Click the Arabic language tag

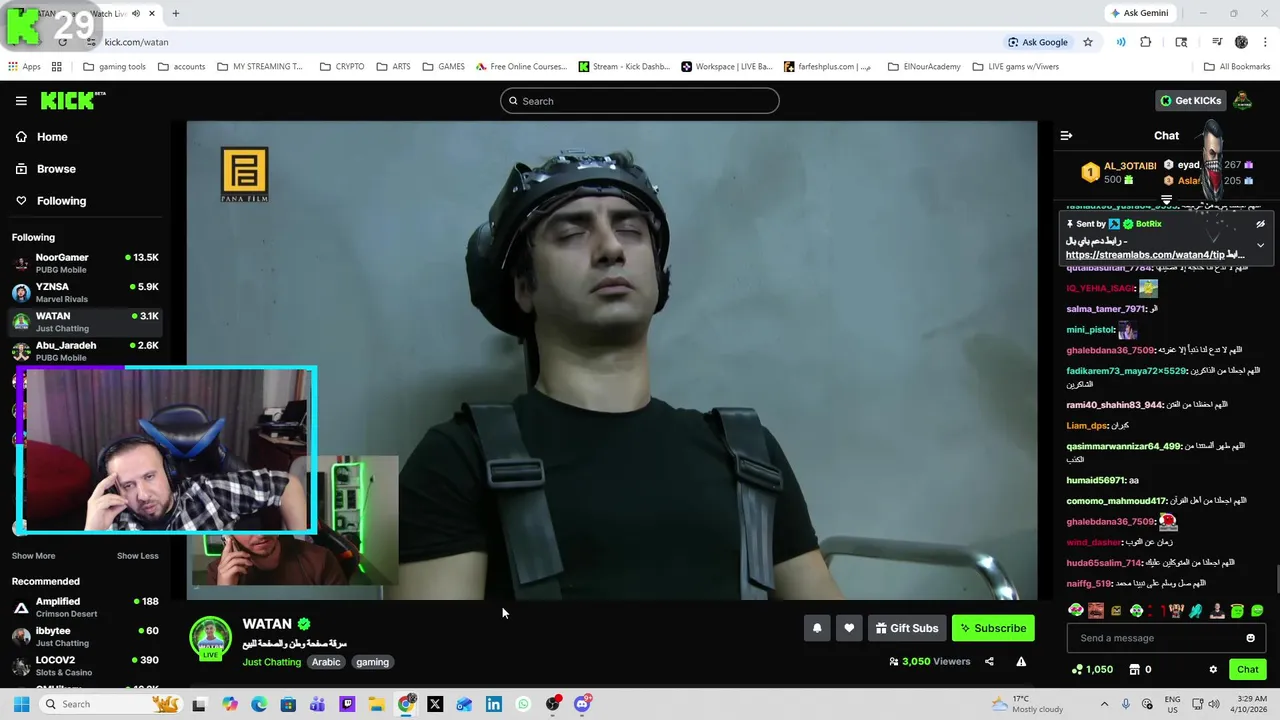pyautogui.click(x=326, y=662)
